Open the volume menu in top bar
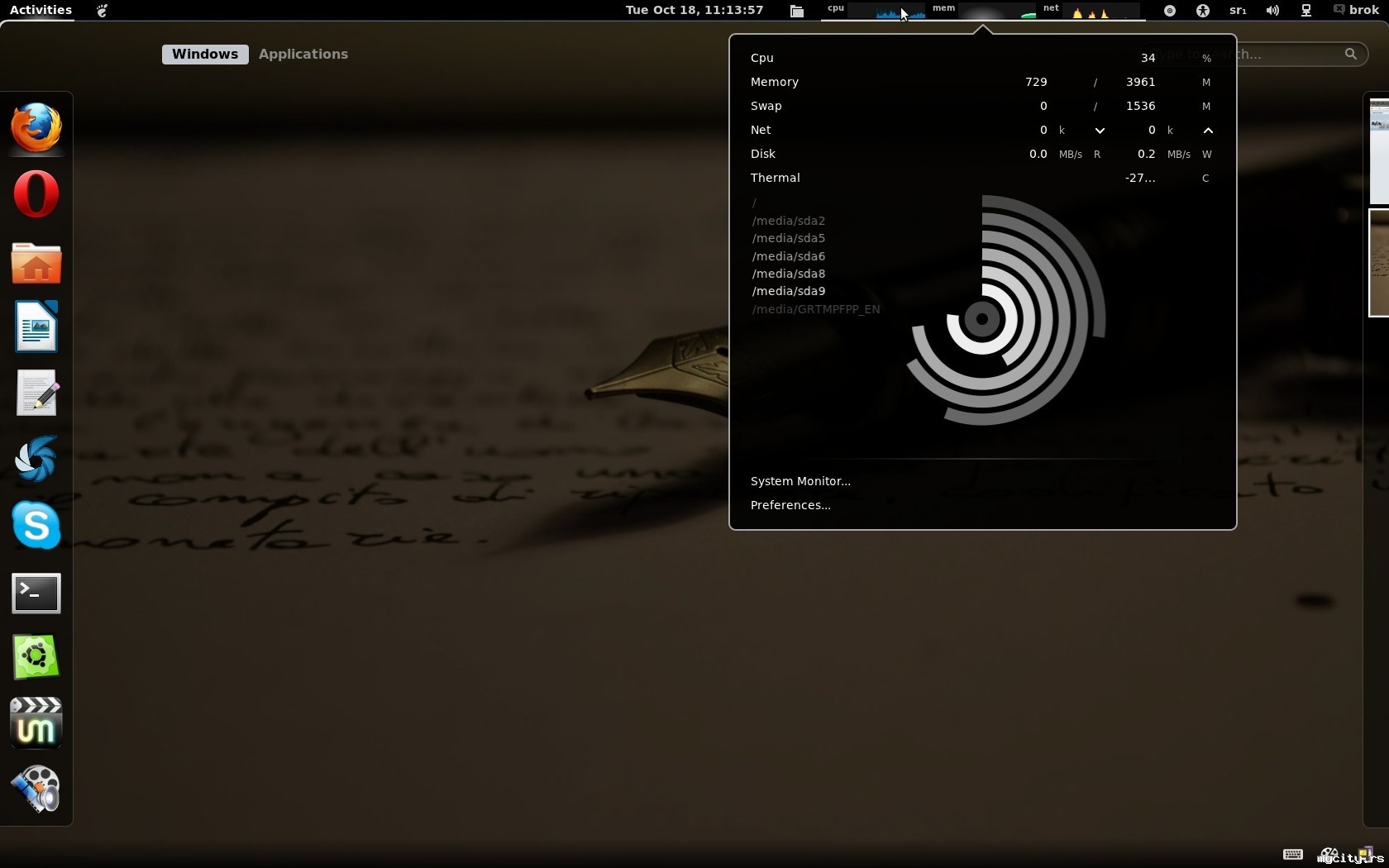Viewport: 1389px width, 868px height. coord(1272,11)
